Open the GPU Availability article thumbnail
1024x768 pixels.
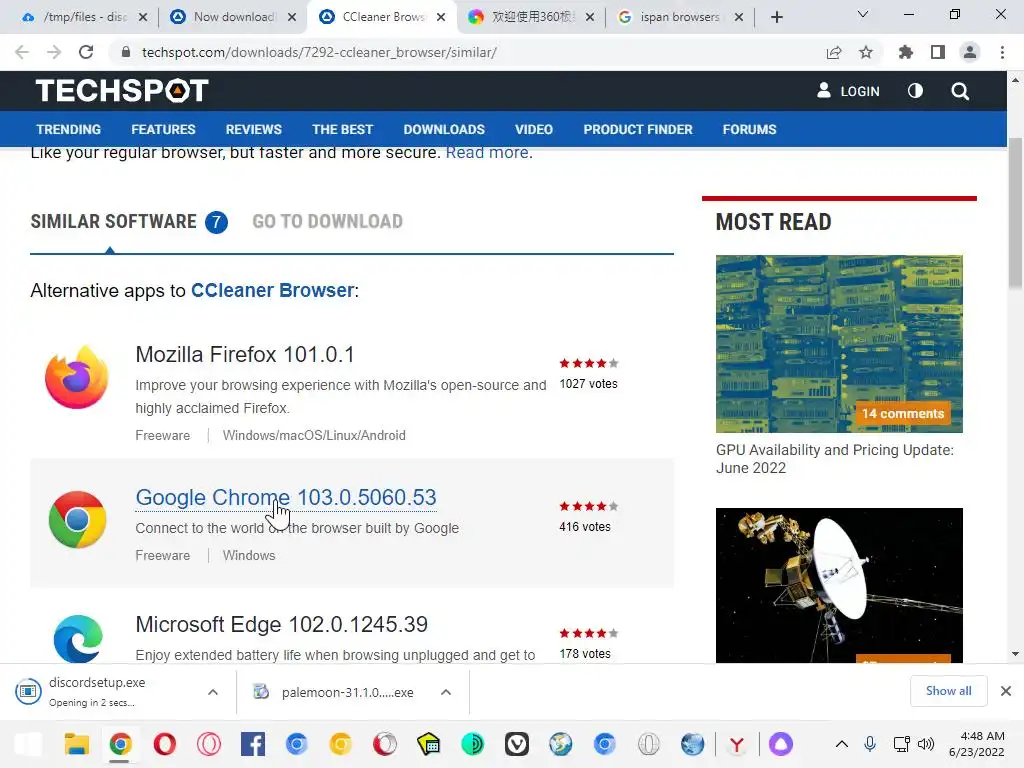pos(839,344)
